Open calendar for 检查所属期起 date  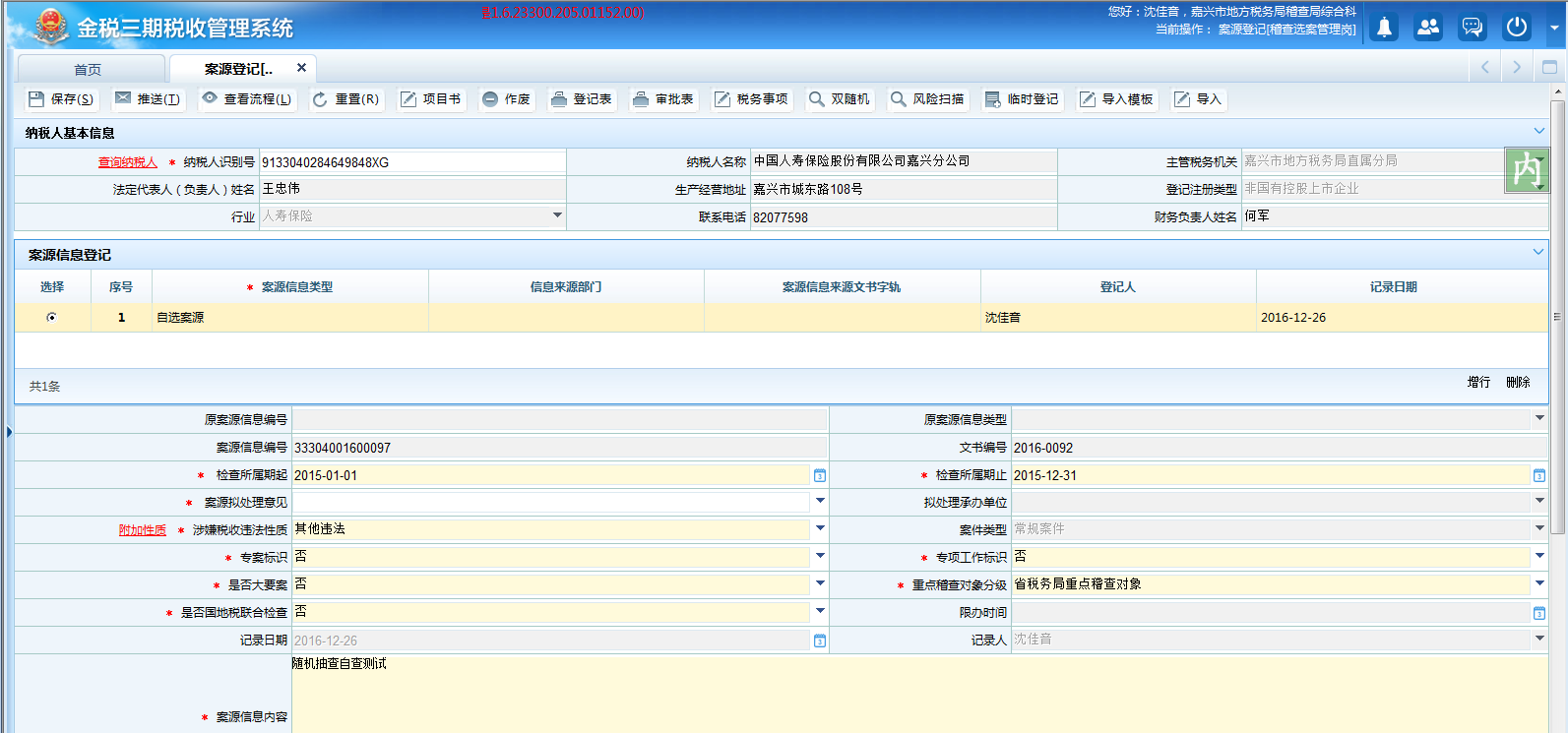(x=820, y=475)
